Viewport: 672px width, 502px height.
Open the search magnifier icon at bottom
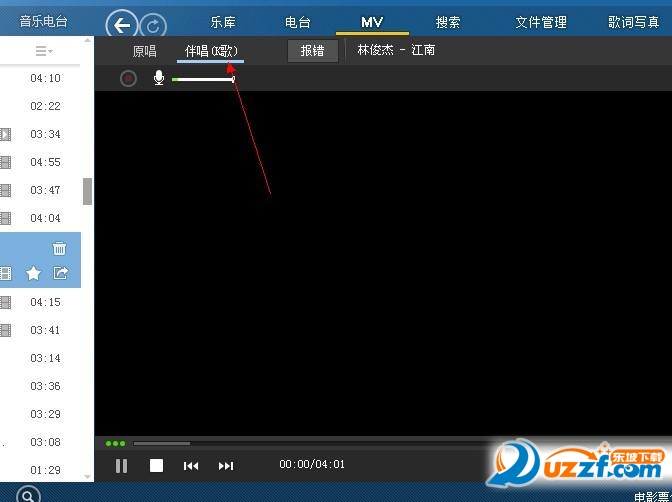[28, 495]
